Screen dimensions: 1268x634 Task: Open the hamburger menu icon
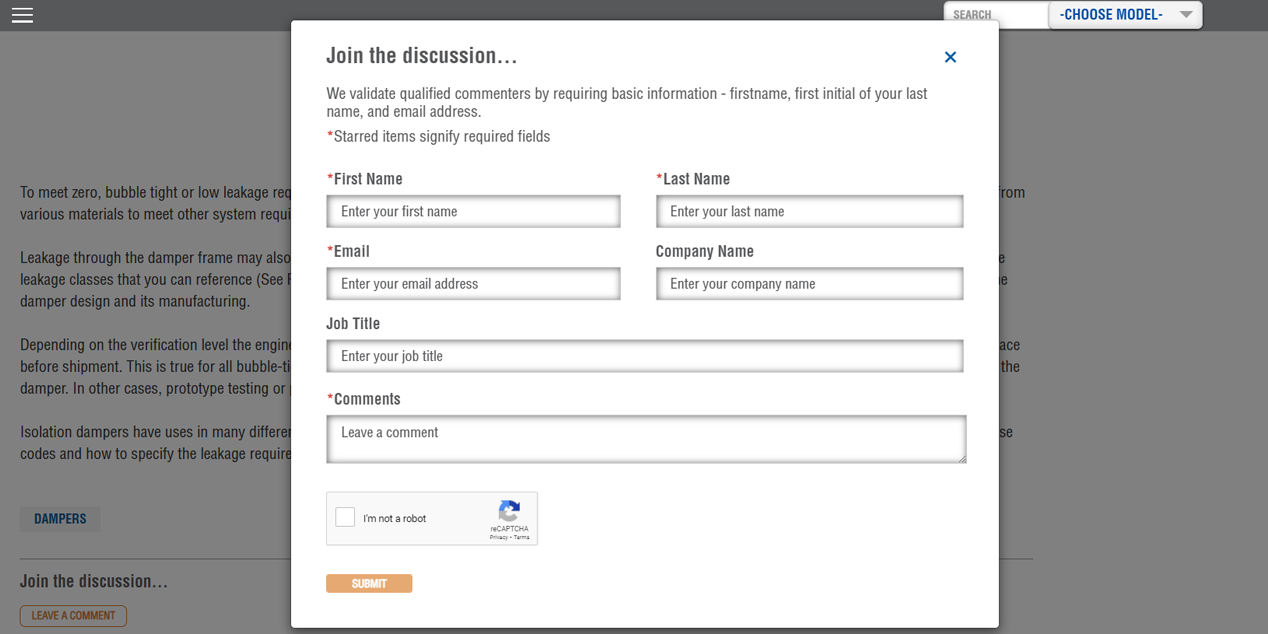click(x=22, y=15)
